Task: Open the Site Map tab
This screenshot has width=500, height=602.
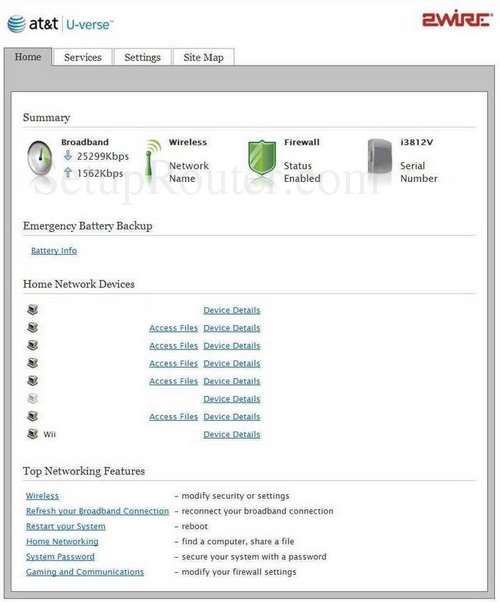Action: [204, 57]
